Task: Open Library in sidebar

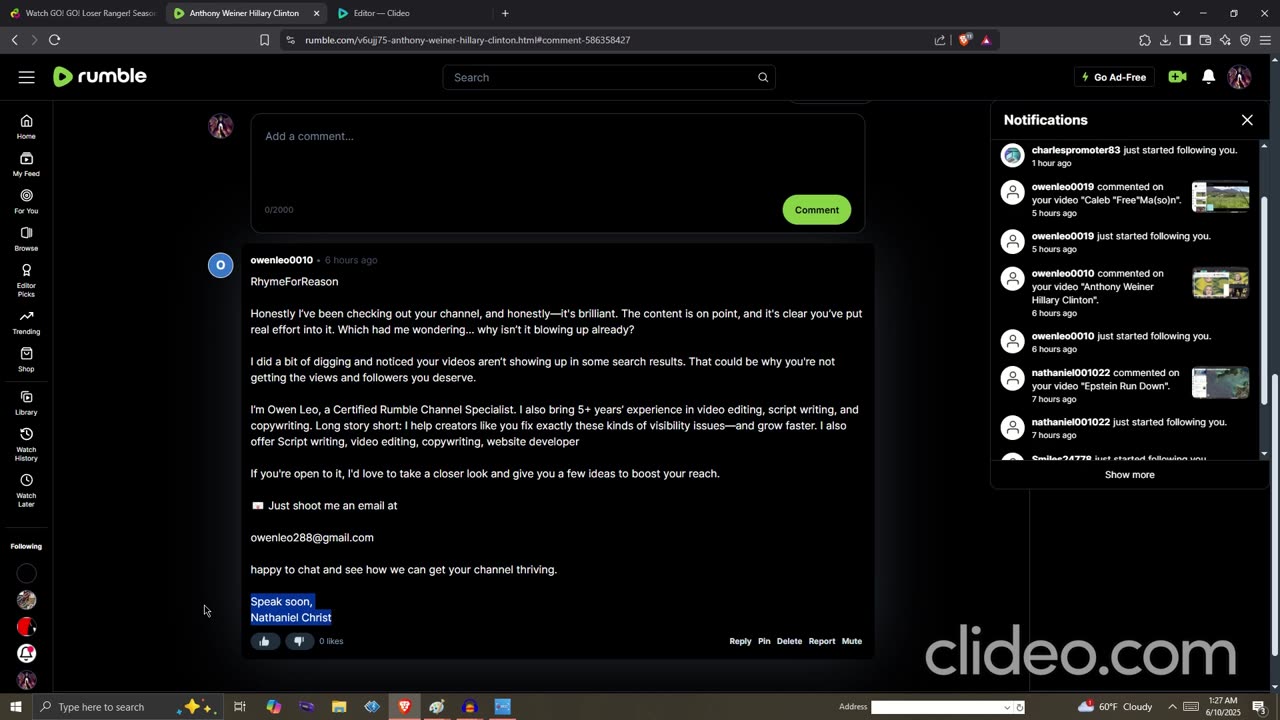Action: coord(26,403)
